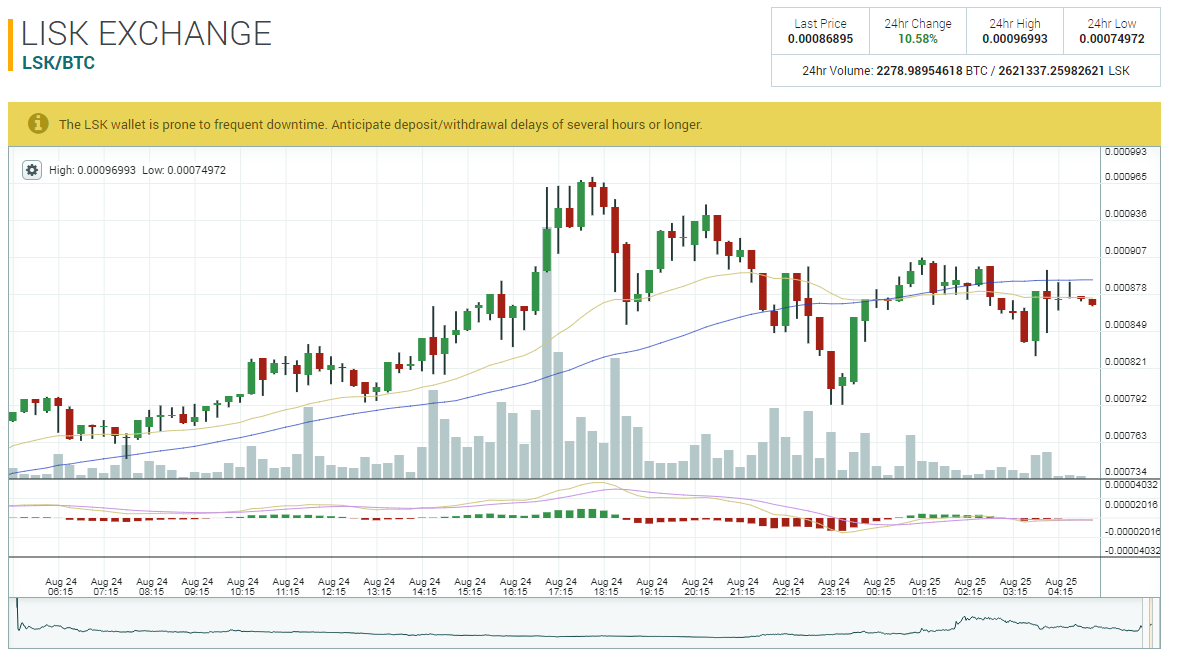Click the range selector handle on overview chart
The height and width of the screenshot is (660, 1179).
(x=1150, y=623)
